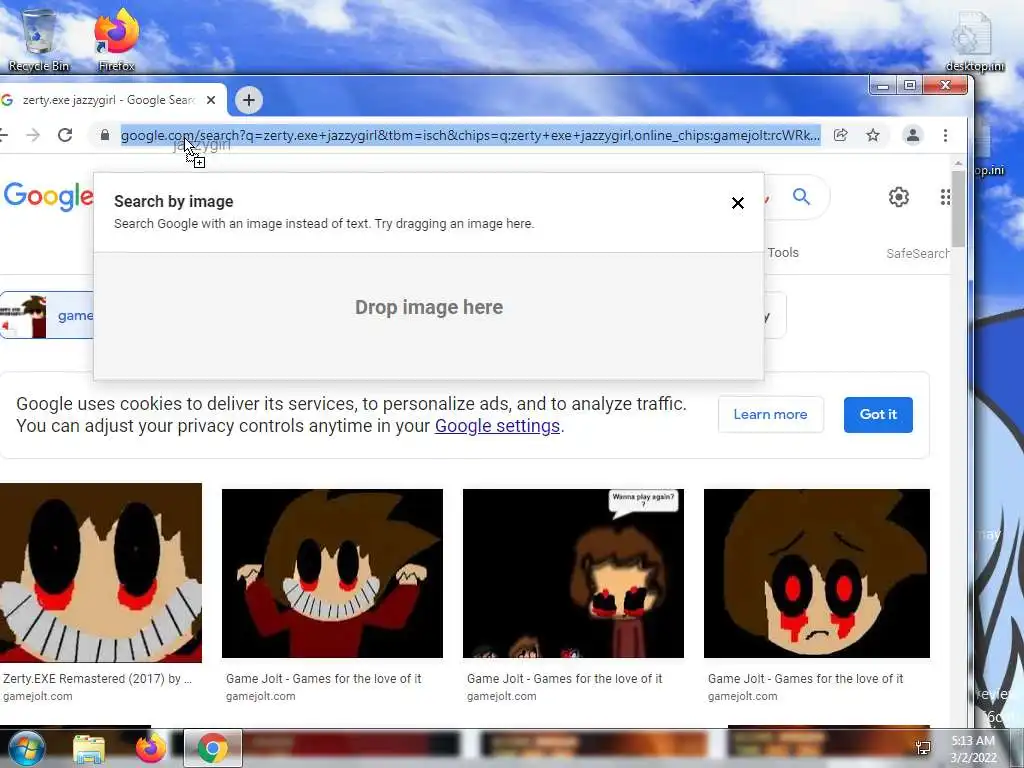This screenshot has width=1024, height=768.
Task: Launch the Firefox desktop shortcut
Action: tap(116, 39)
